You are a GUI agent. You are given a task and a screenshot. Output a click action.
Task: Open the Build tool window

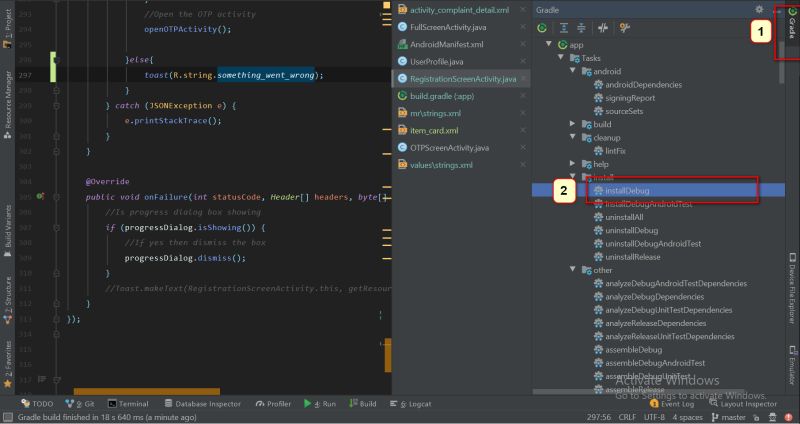[x=363, y=404]
